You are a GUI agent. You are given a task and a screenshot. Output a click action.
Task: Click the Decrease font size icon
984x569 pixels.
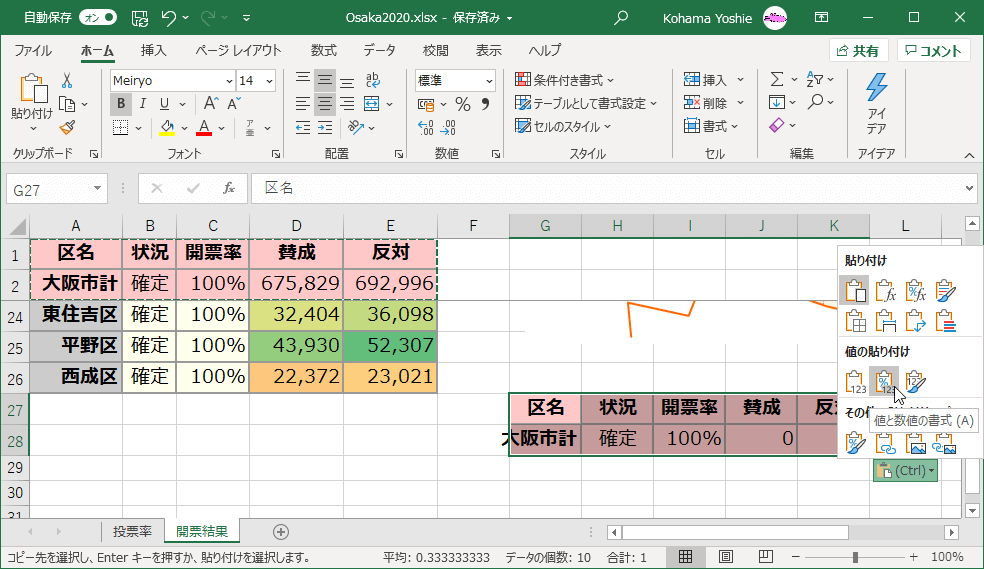point(234,104)
